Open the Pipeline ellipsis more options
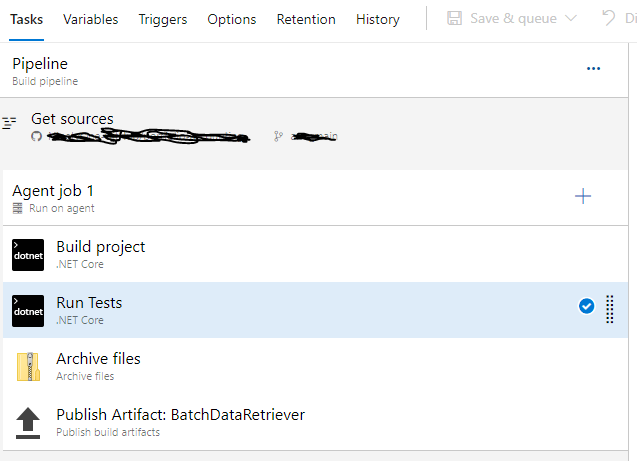 click(x=593, y=69)
